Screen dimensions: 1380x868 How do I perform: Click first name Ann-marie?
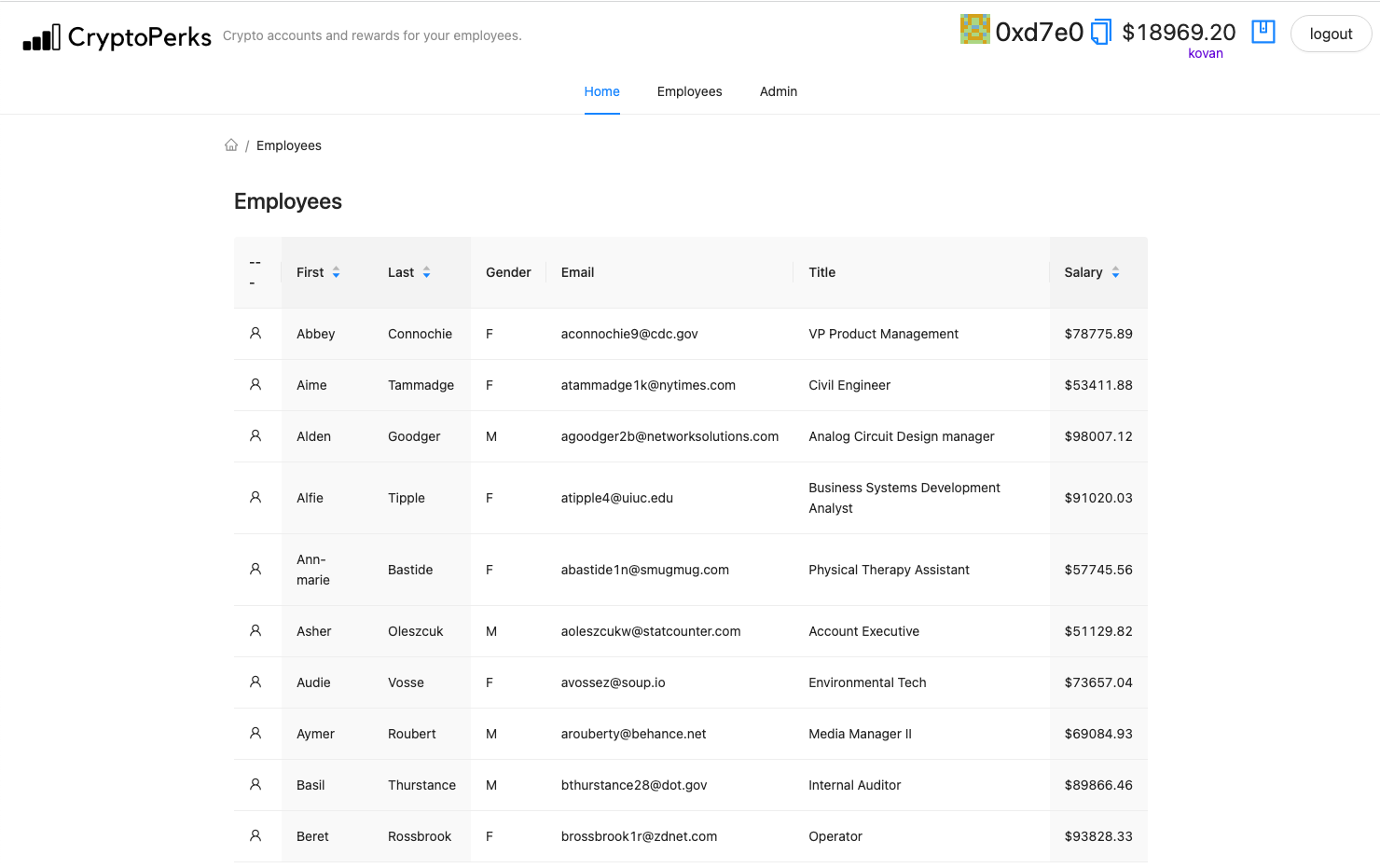[x=313, y=570]
